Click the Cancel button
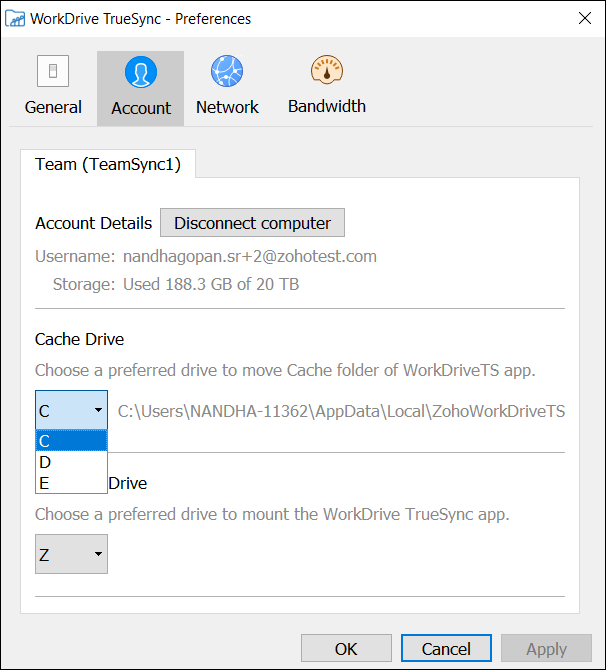This screenshot has width=606, height=670. click(x=446, y=649)
